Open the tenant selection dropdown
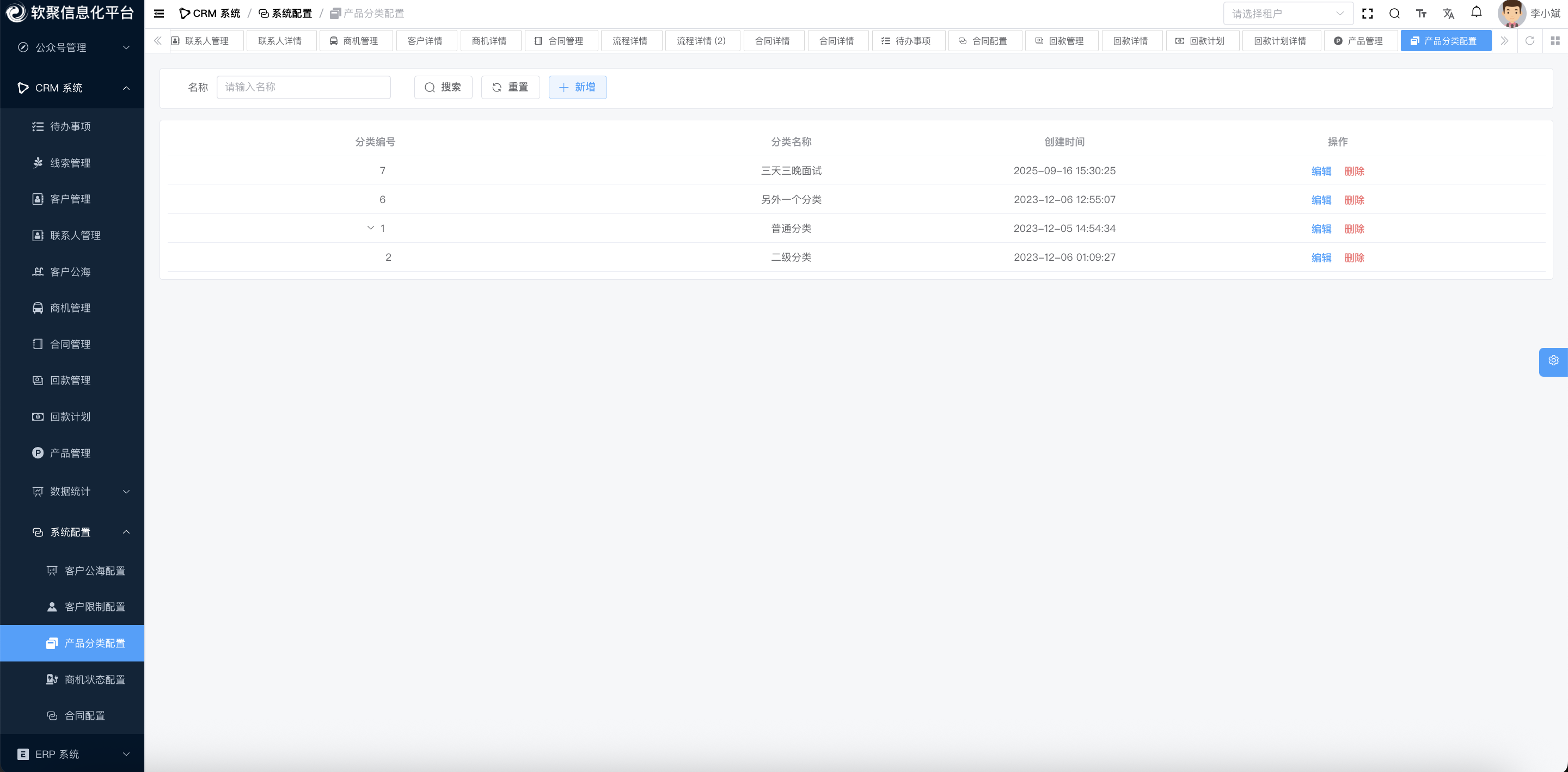 point(1288,14)
